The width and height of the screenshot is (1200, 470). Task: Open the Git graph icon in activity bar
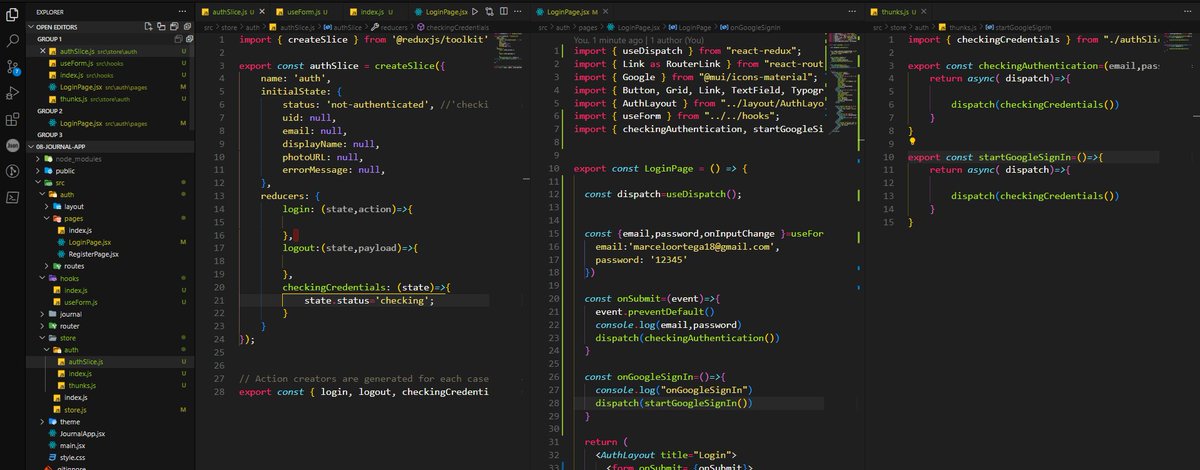pyautogui.click(x=13, y=171)
